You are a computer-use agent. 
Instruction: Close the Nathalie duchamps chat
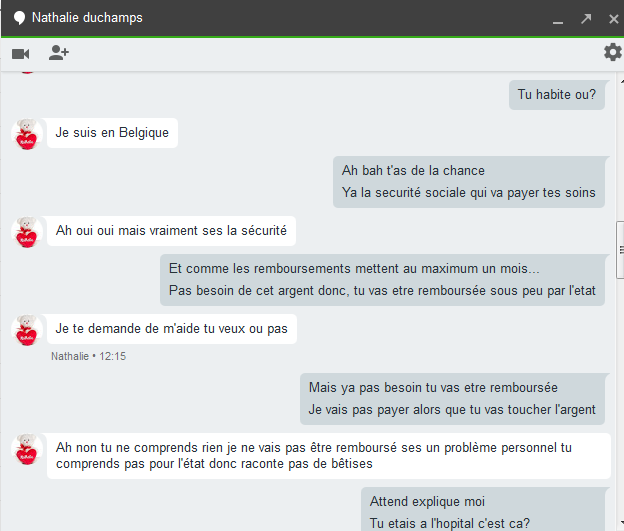click(x=611, y=18)
